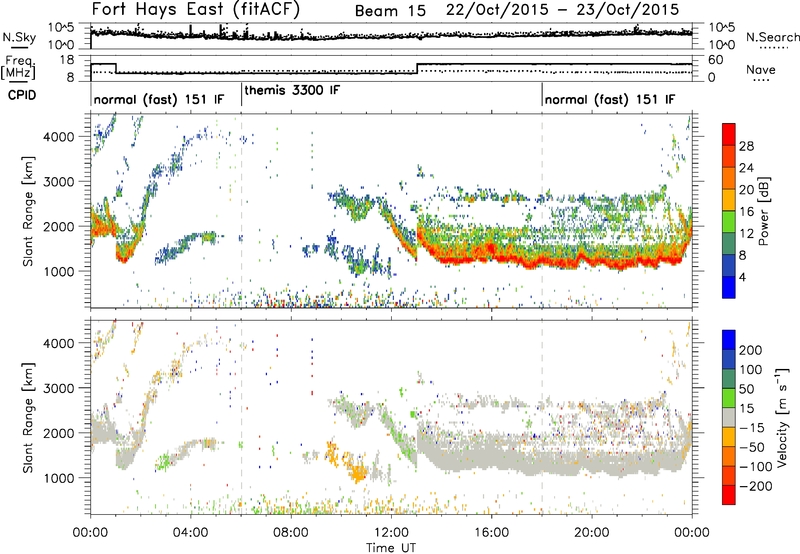Click the left '10^5' tick on the N.Sky axis
This screenshot has width=800, height=554.
(x=61, y=28)
